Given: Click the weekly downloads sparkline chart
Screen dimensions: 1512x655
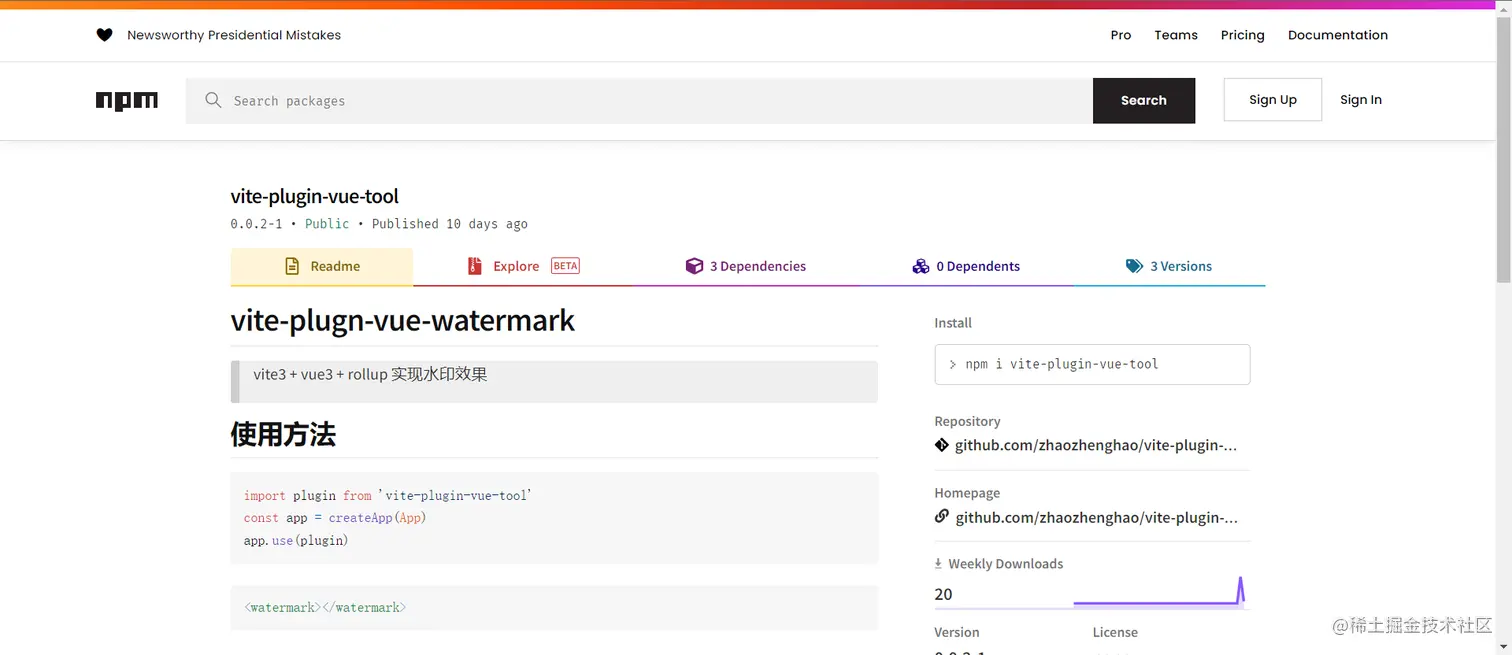Looking at the screenshot, I should click(x=1160, y=591).
